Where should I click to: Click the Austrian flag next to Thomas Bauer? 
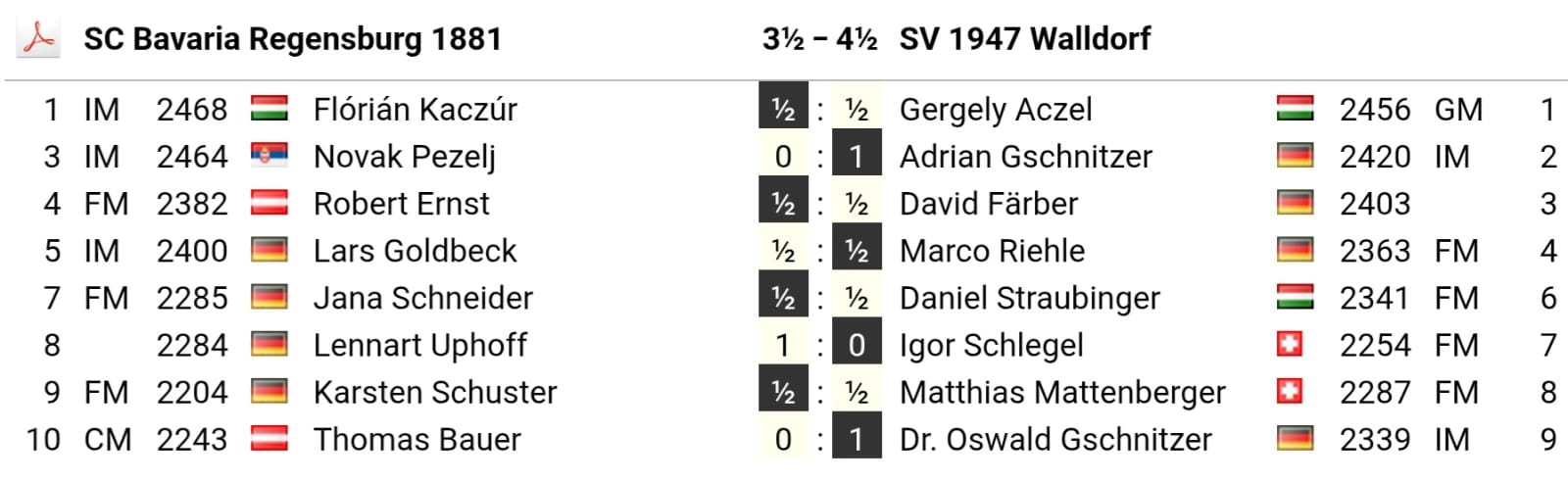(x=269, y=439)
